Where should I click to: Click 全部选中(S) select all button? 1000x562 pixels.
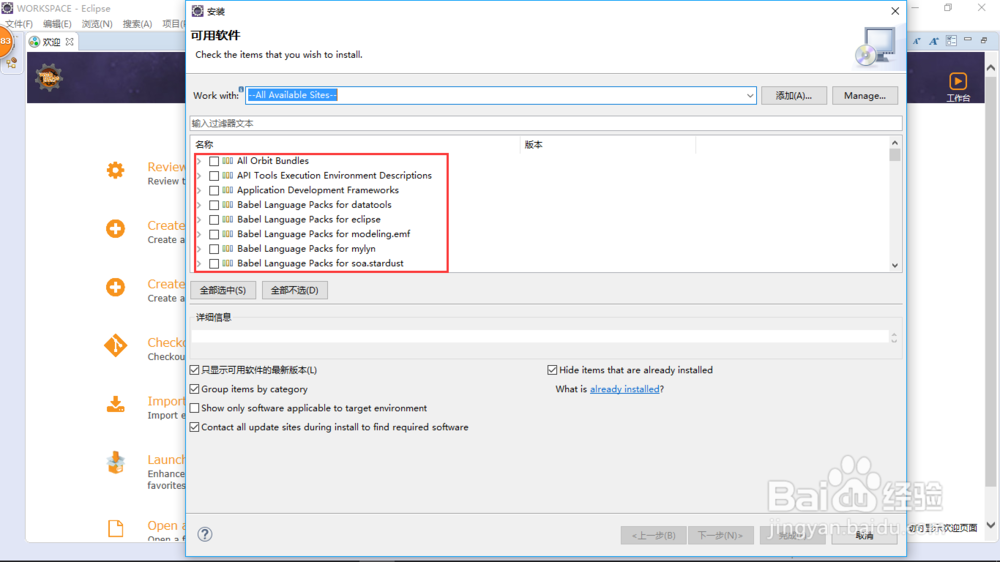pos(223,290)
